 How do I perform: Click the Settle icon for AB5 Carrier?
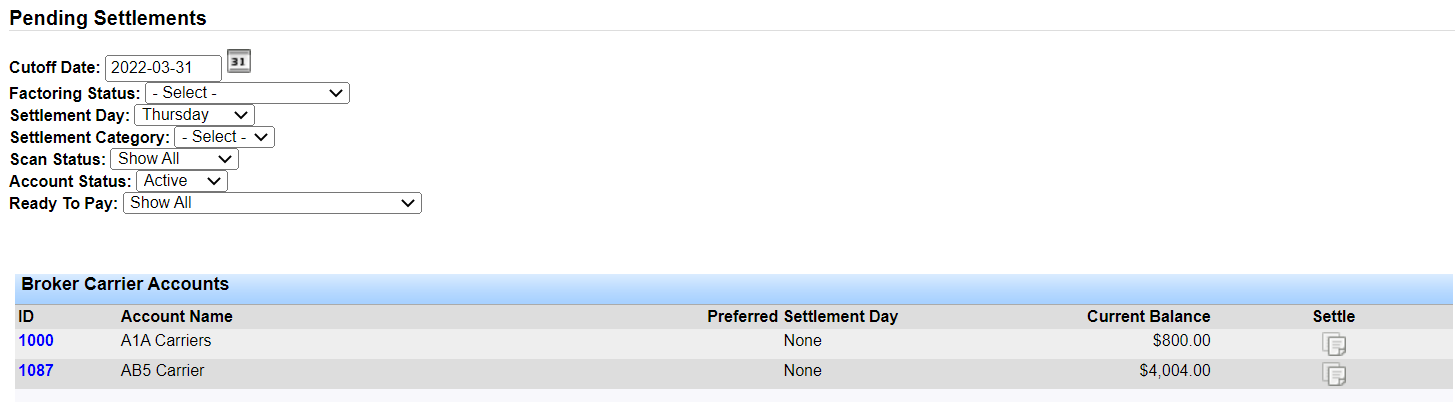(1334, 374)
